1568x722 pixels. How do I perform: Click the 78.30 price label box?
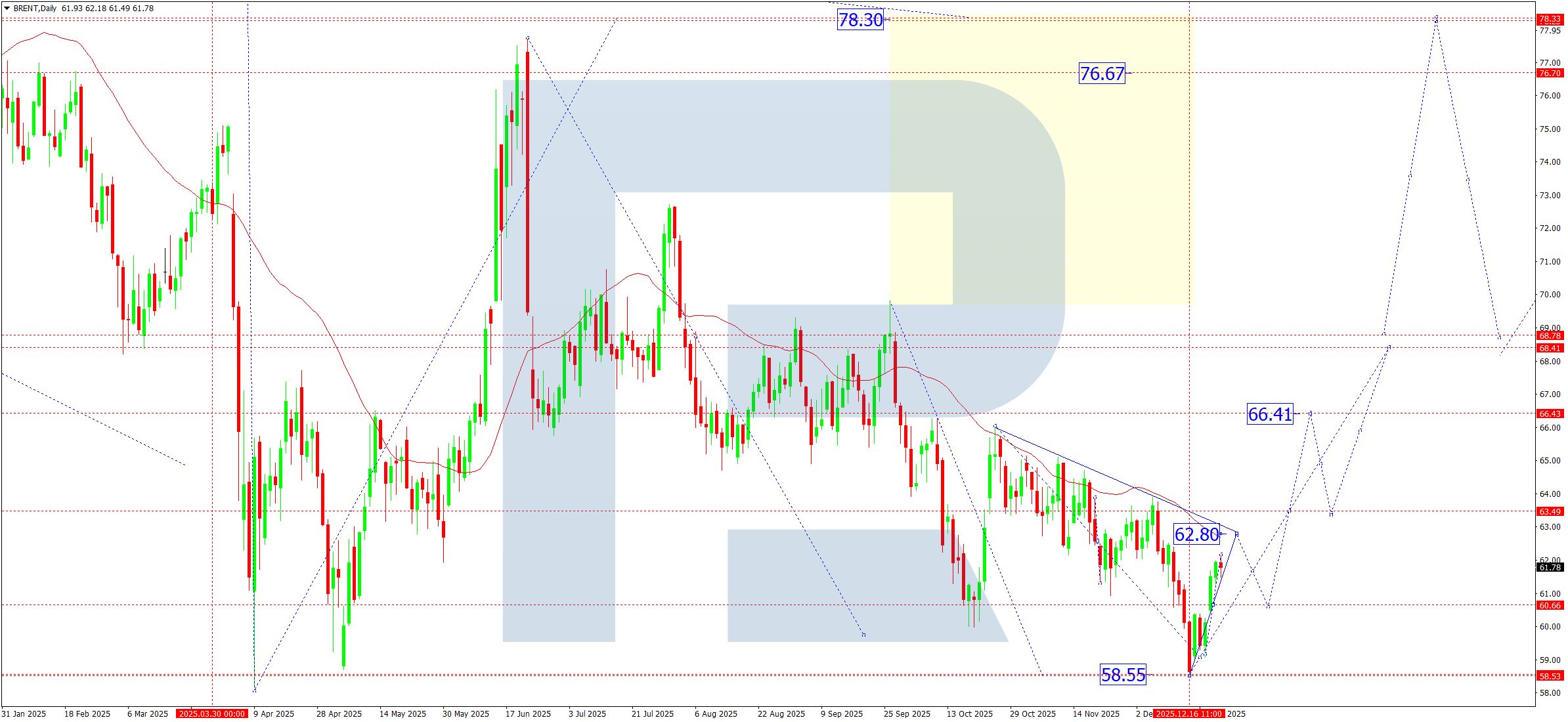point(860,20)
